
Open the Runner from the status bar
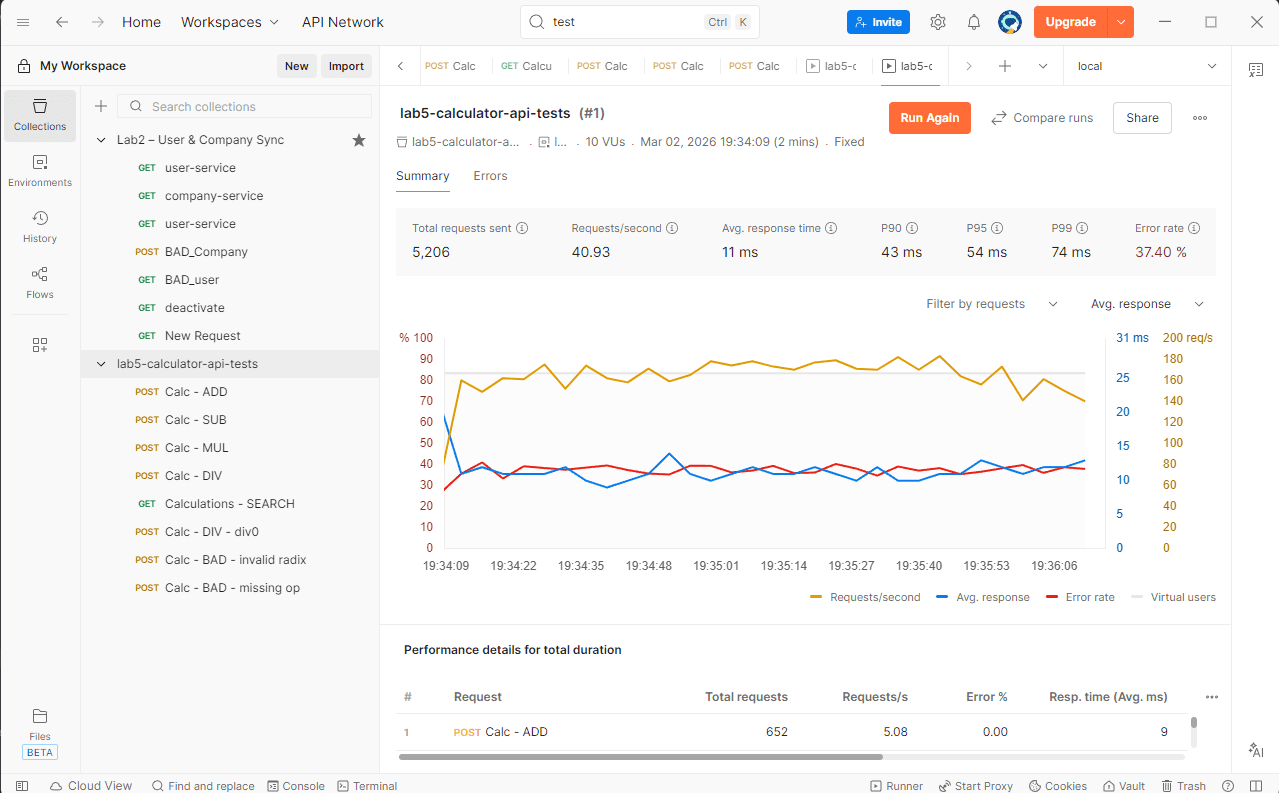coord(896,786)
